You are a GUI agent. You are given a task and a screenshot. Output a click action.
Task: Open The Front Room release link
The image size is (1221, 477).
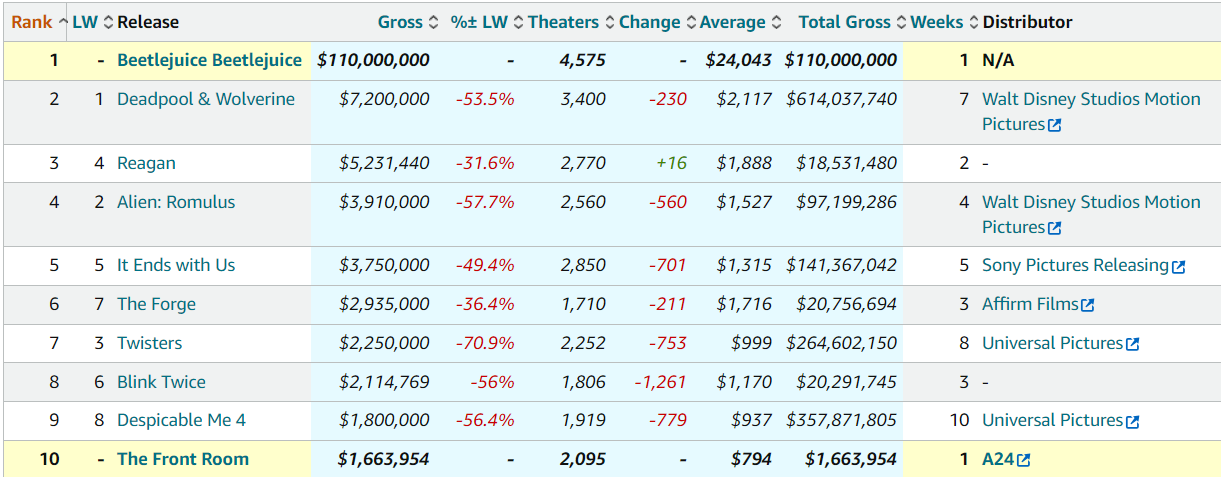[183, 459]
